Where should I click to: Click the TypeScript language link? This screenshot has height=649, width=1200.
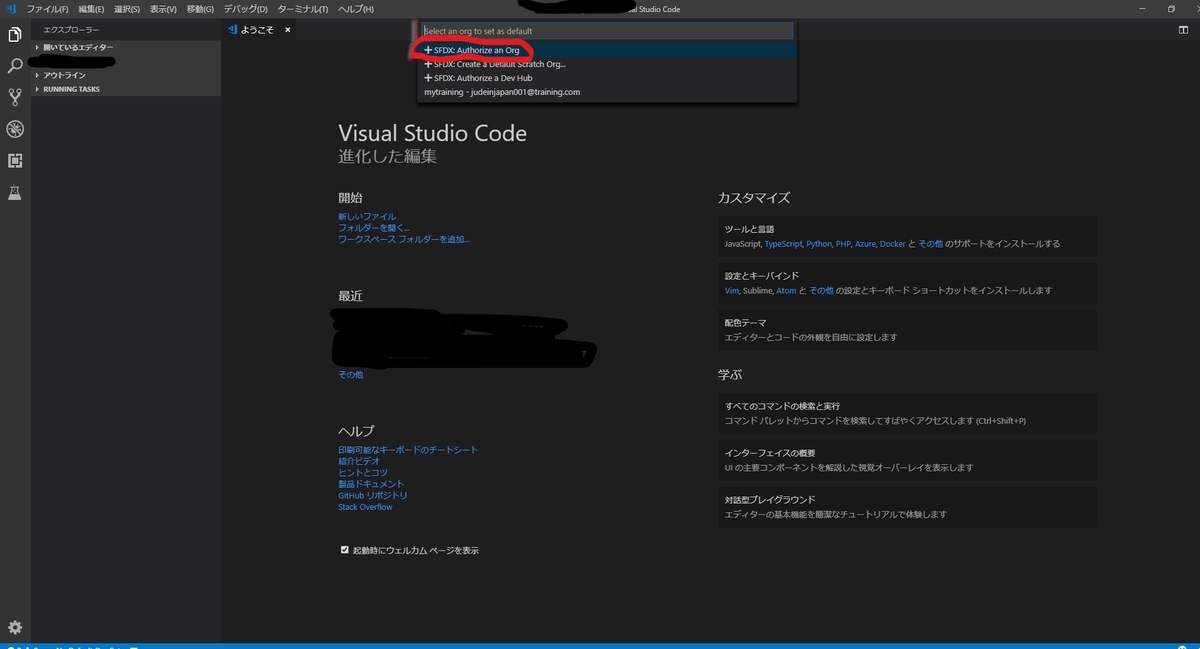coord(784,244)
